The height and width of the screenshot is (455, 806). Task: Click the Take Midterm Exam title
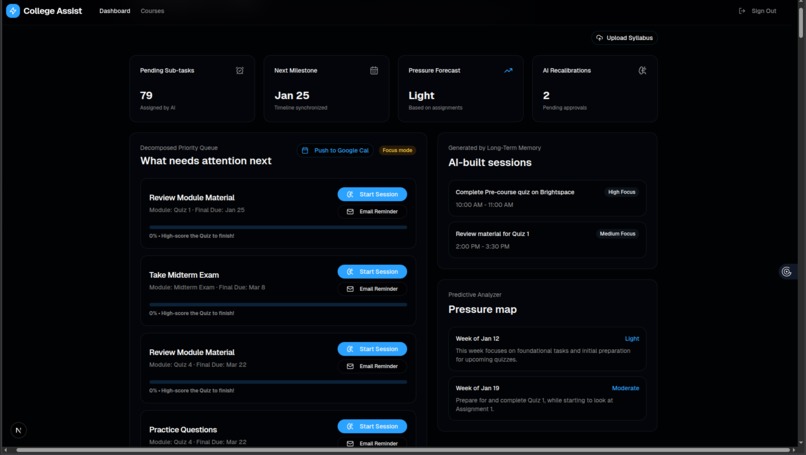pyautogui.click(x=184, y=275)
